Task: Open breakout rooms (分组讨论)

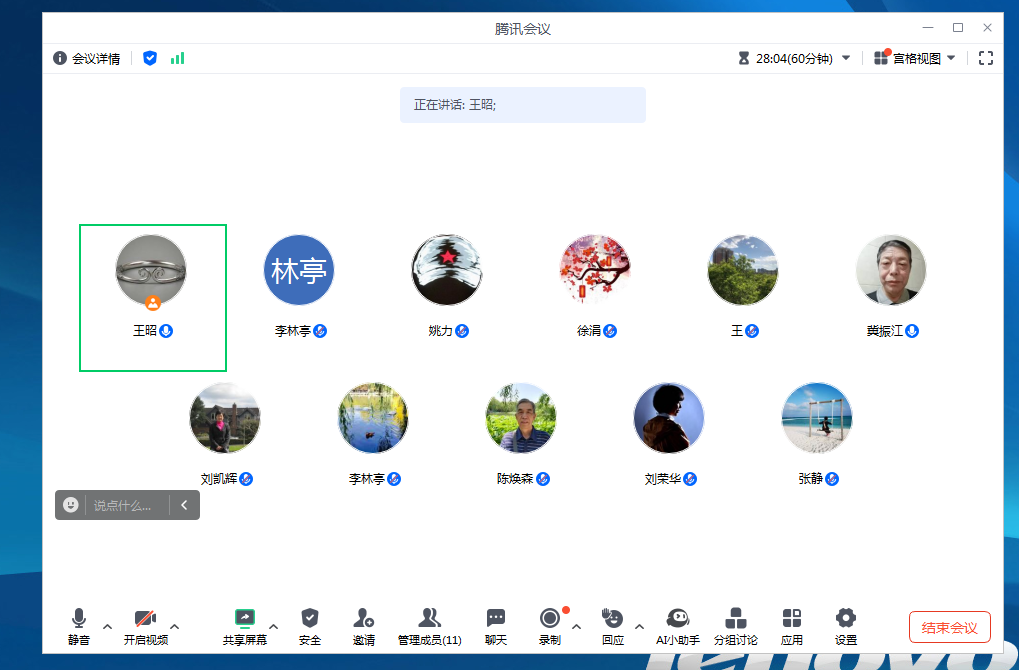Action: pos(735,618)
